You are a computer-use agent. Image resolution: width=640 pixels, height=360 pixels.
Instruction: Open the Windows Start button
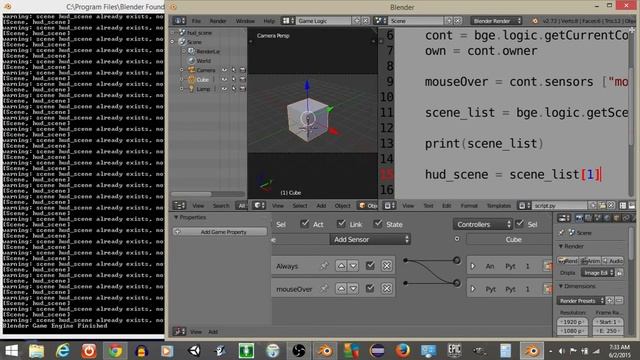point(11,351)
